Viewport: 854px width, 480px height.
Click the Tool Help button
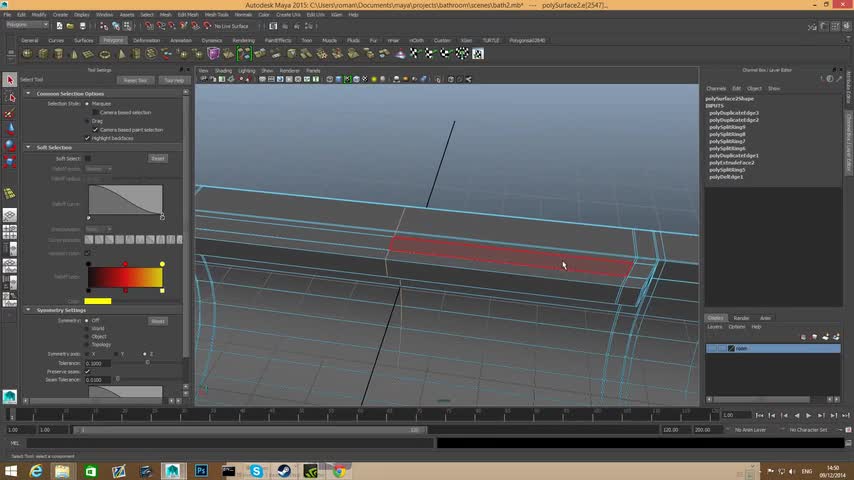pos(173,80)
